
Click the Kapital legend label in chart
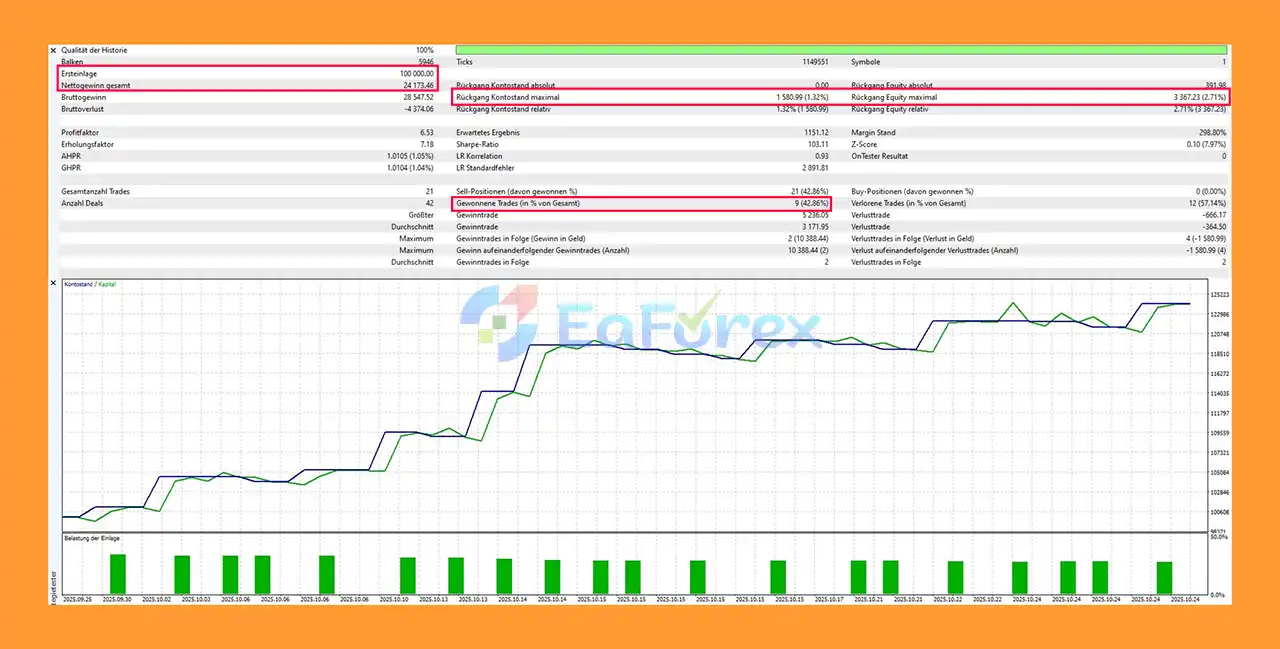[x=107, y=285]
